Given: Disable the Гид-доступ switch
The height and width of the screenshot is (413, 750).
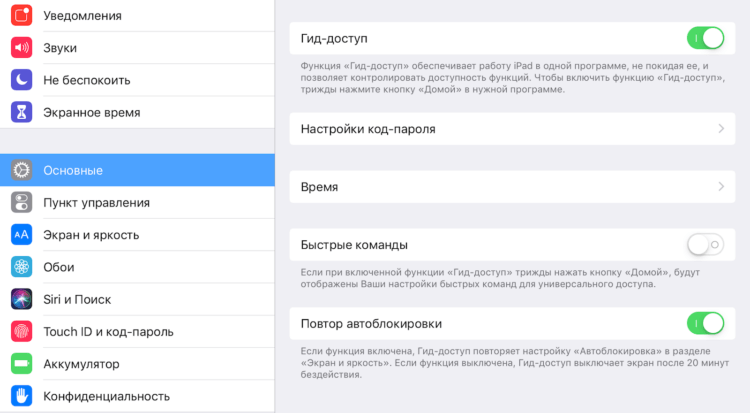Looking at the screenshot, I should point(706,38).
